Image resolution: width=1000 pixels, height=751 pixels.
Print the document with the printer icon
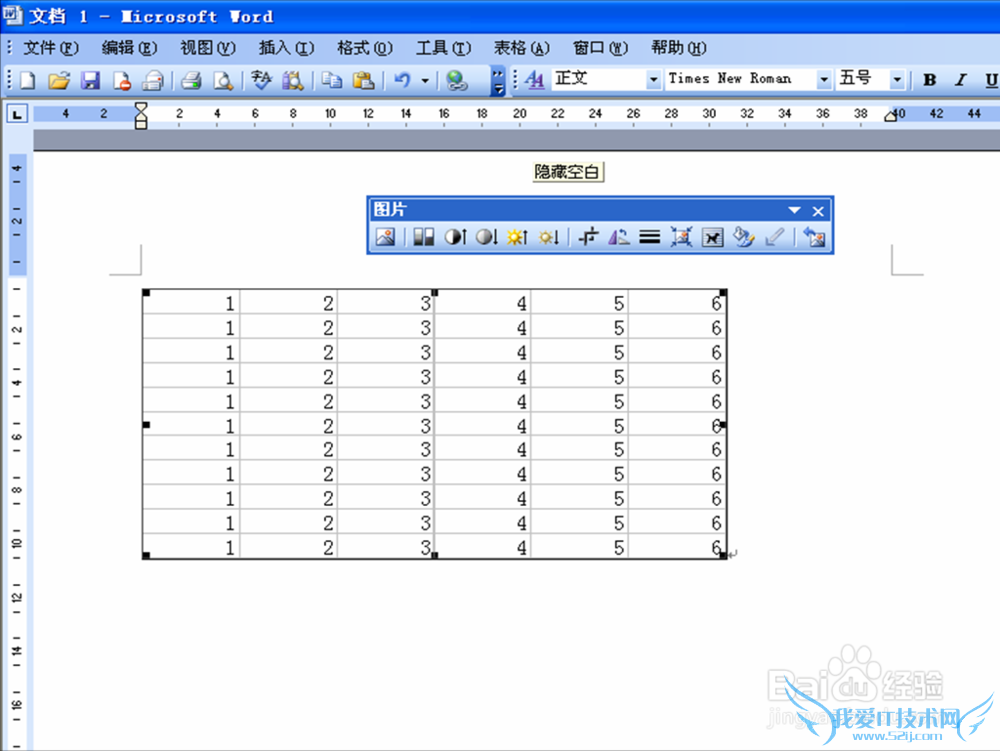coord(191,80)
